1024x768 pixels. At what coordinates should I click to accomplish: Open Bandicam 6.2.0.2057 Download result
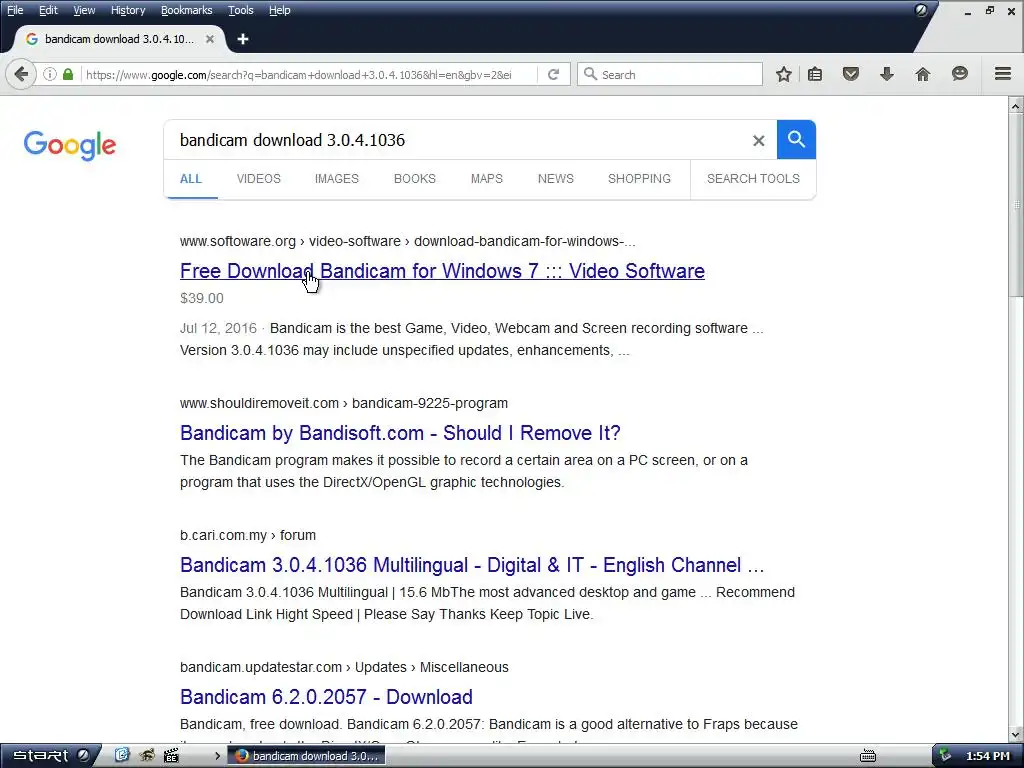coord(326,697)
